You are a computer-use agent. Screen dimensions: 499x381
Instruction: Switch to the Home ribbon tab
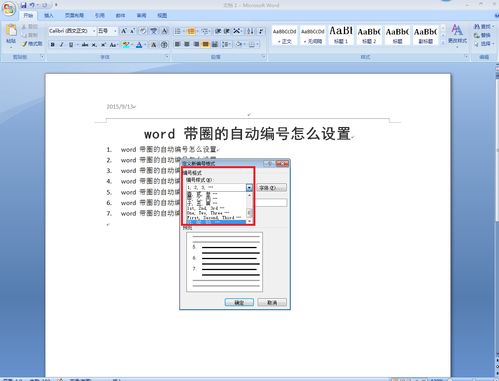point(28,15)
